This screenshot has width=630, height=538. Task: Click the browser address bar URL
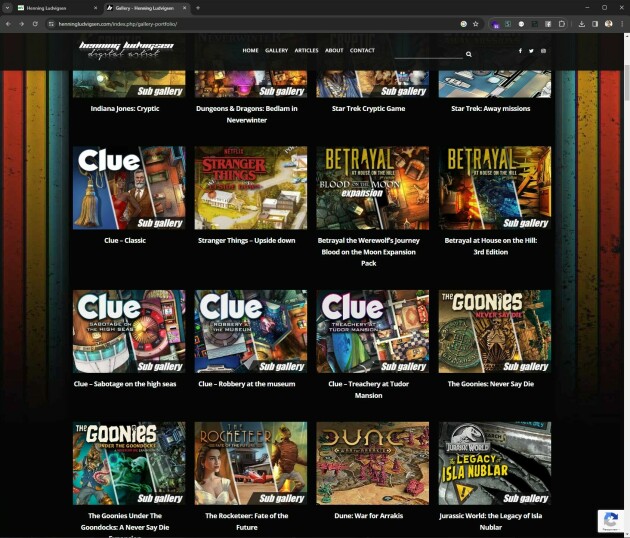click(118, 24)
